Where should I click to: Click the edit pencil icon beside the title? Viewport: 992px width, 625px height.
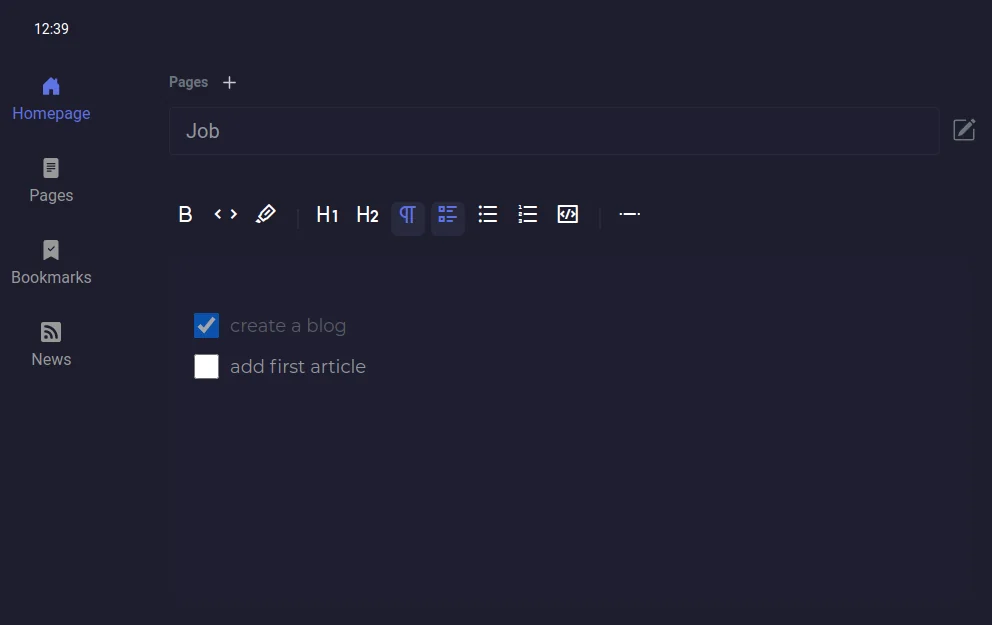(x=964, y=130)
